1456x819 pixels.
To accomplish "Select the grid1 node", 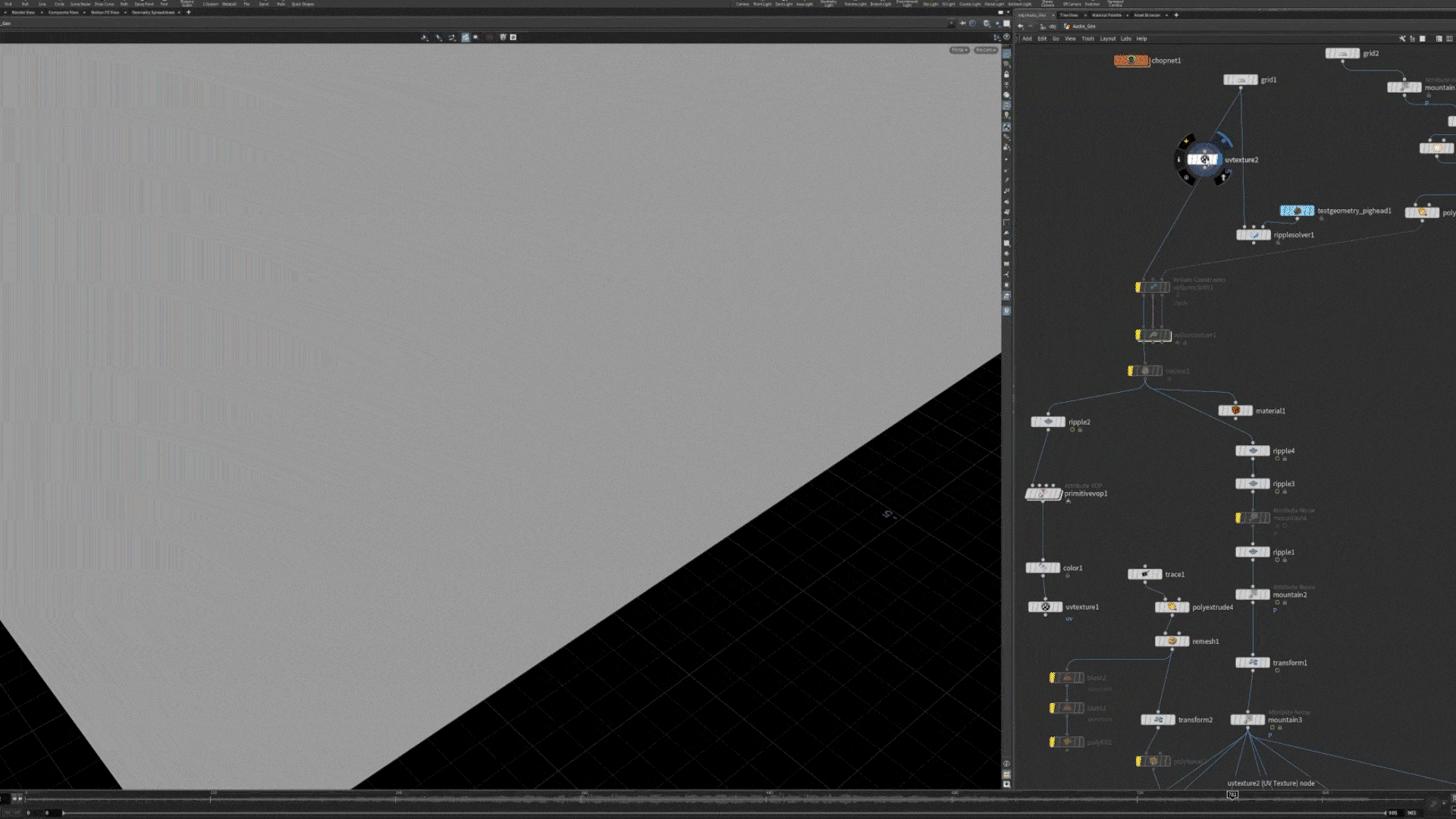I will point(1241,80).
